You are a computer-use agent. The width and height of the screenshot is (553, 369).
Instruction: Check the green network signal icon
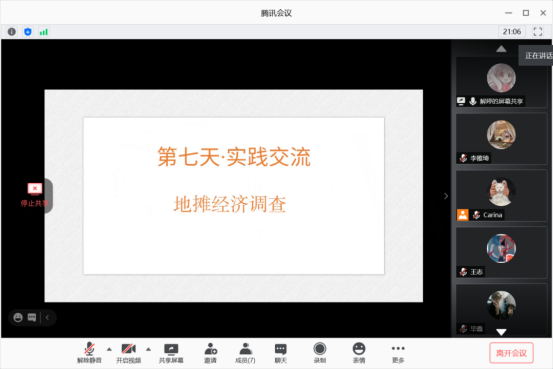pyautogui.click(x=44, y=32)
